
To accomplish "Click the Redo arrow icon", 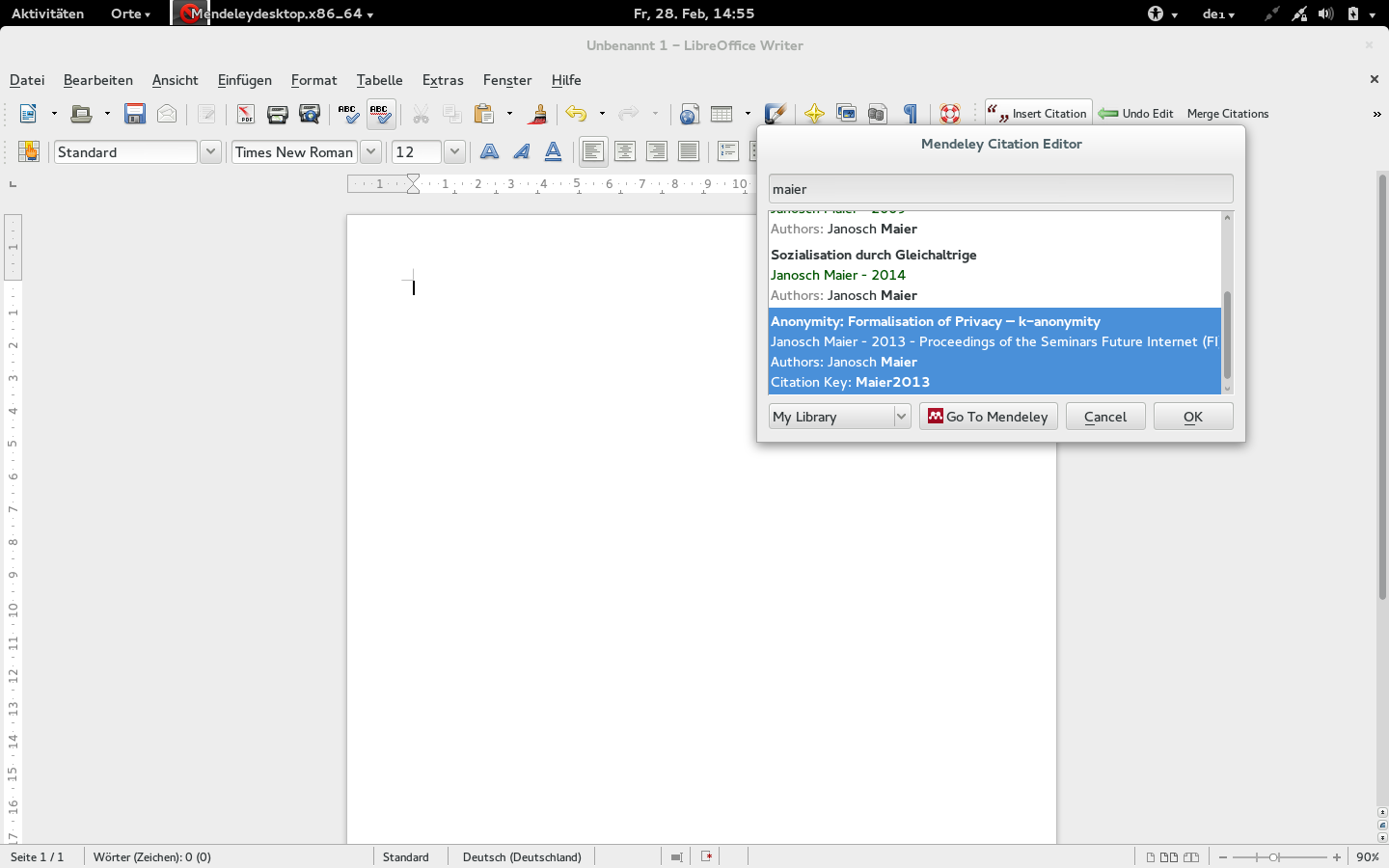I will 629,114.
